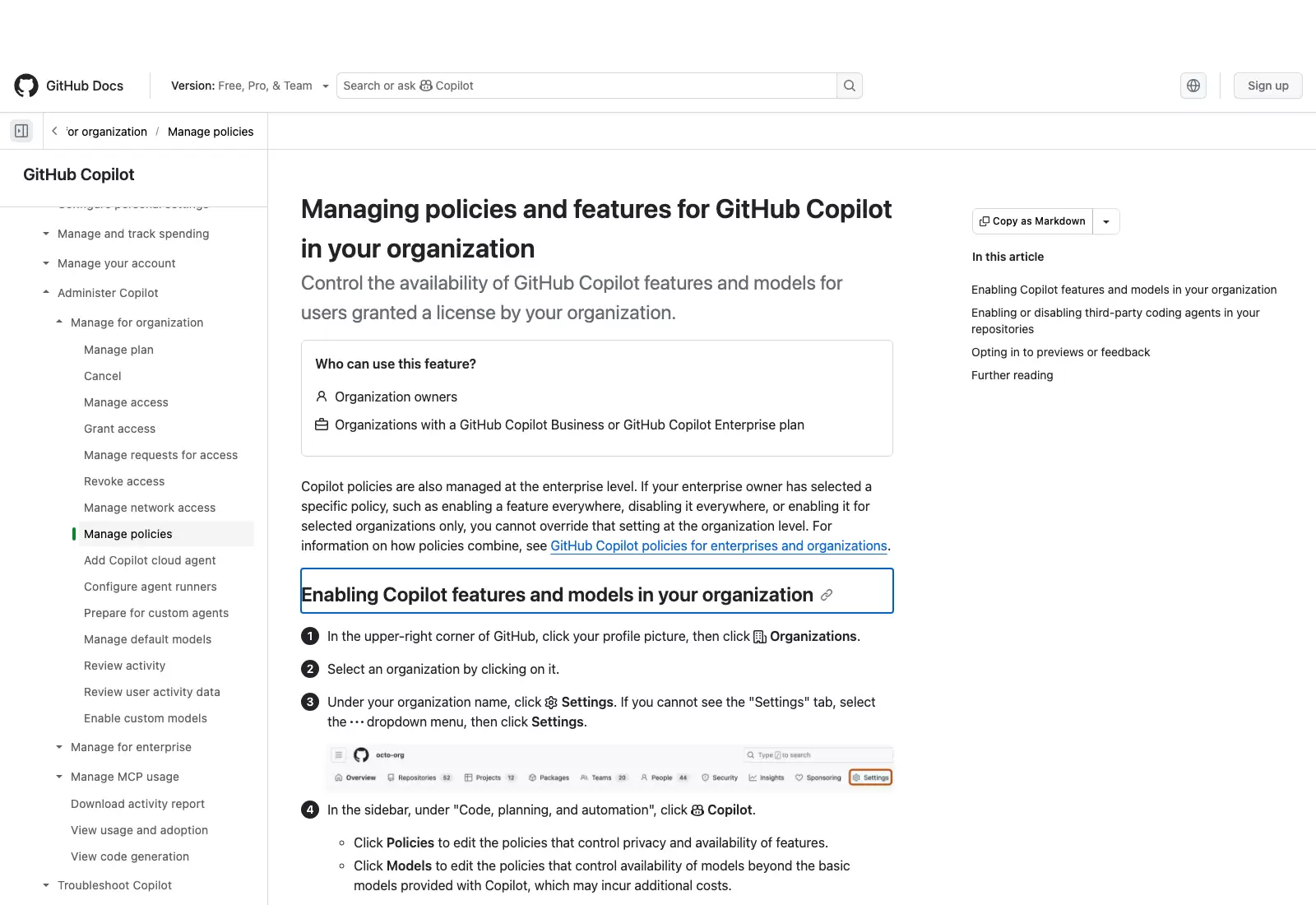Click the GitHub Octocat logo
Image resolution: width=1316 pixels, height=905 pixels.
click(26, 86)
